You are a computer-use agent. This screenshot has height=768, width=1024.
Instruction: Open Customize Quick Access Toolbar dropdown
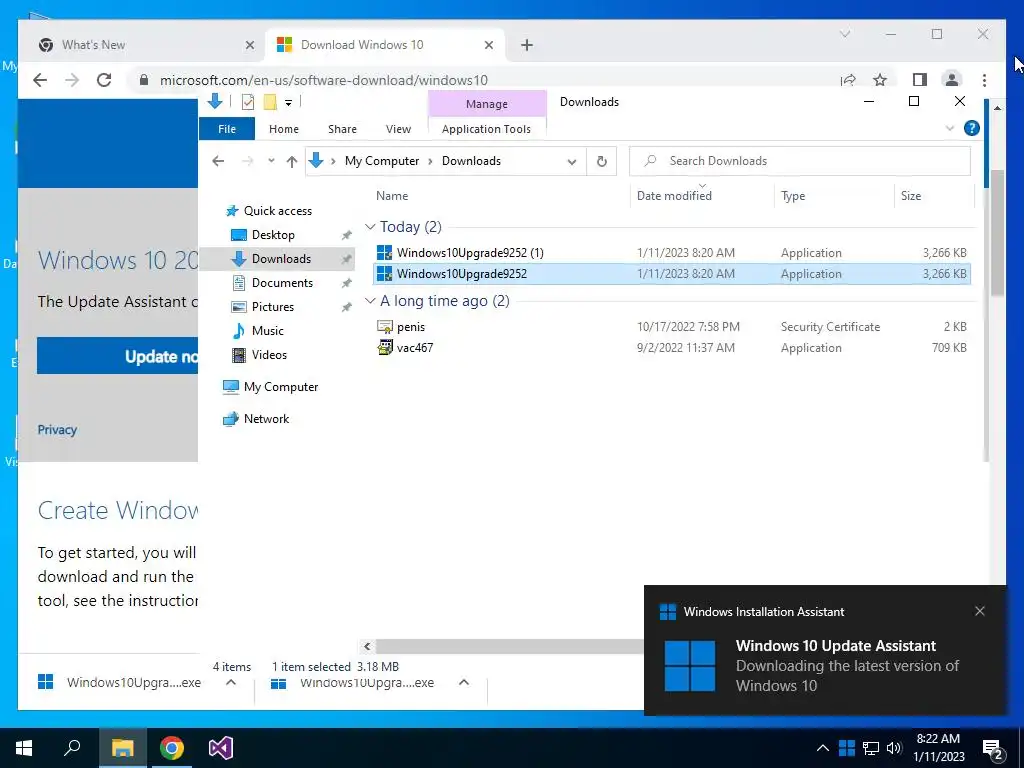pyautogui.click(x=288, y=103)
